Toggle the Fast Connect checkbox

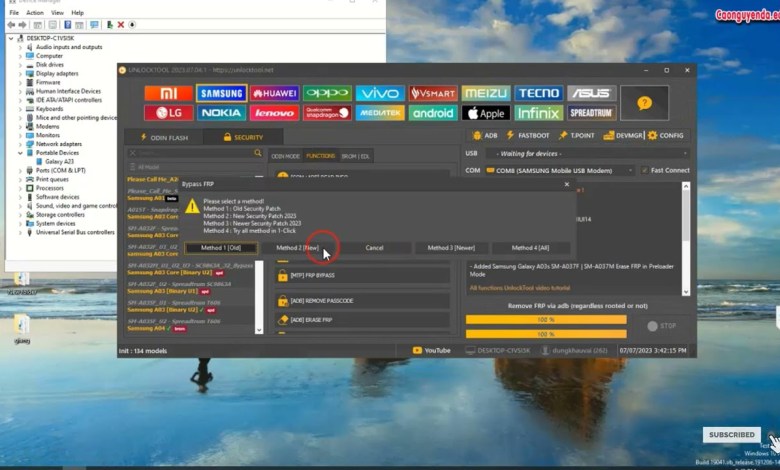tap(645, 170)
